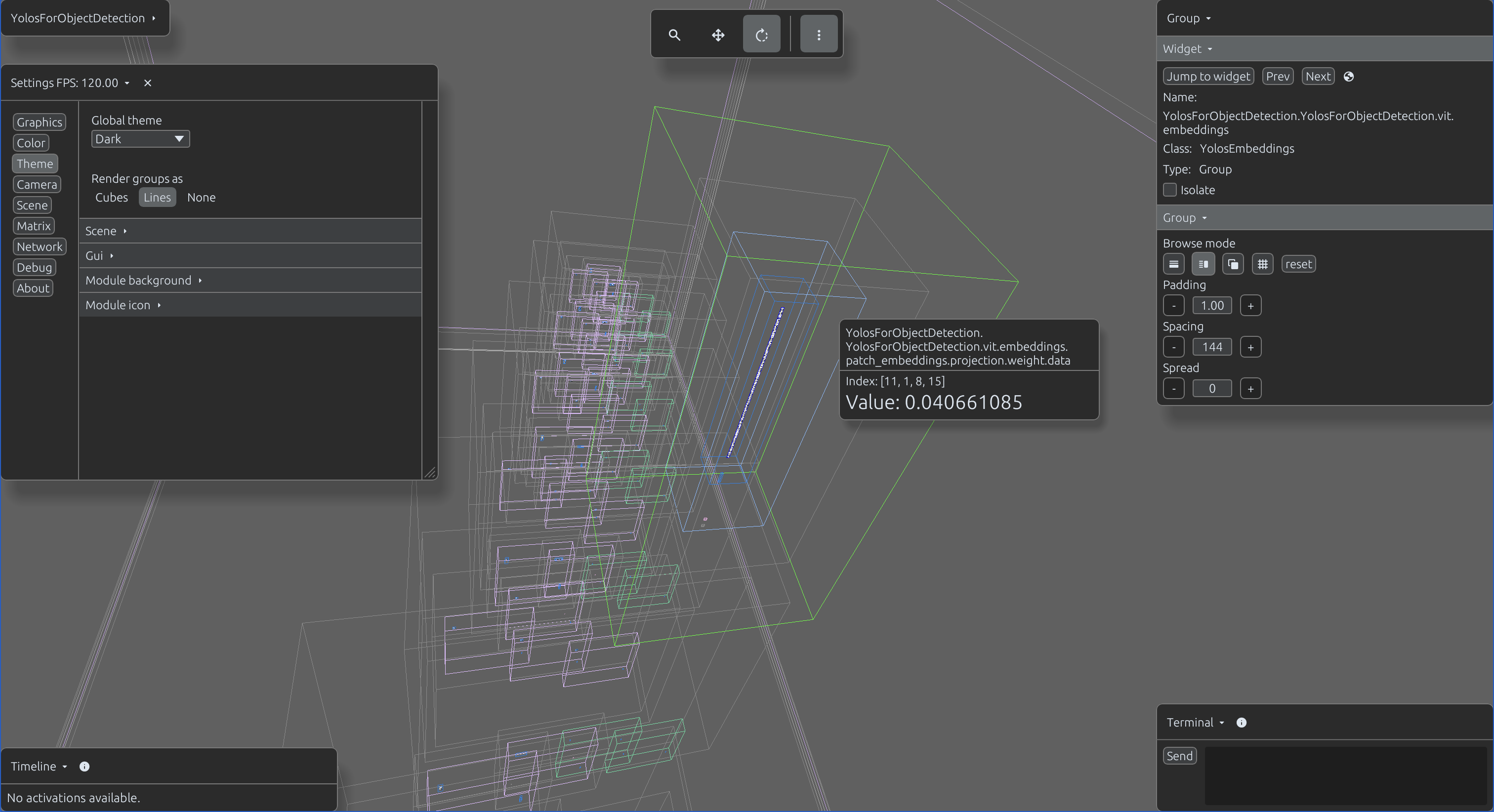Choose the grid browse mode icon
Screen dimensions: 1494x812
[1262, 264]
